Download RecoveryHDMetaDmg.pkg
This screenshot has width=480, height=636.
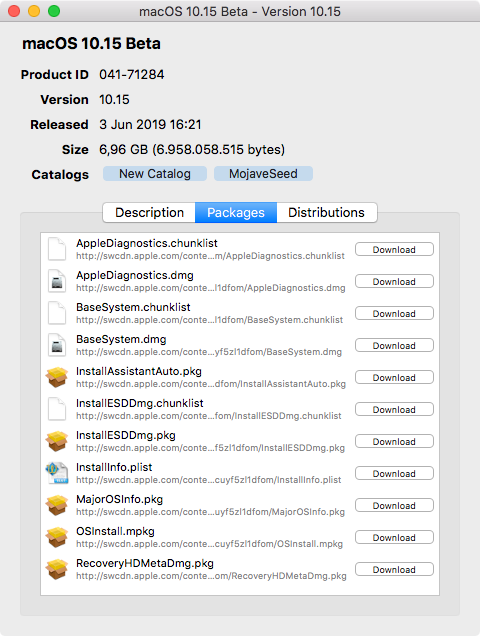[x=394, y=569]
